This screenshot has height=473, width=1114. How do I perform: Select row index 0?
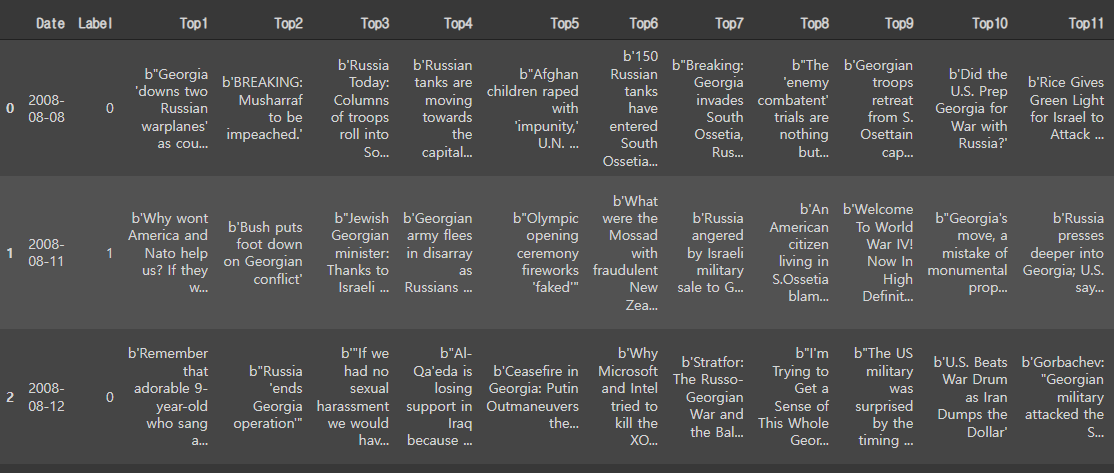[10, 108]
